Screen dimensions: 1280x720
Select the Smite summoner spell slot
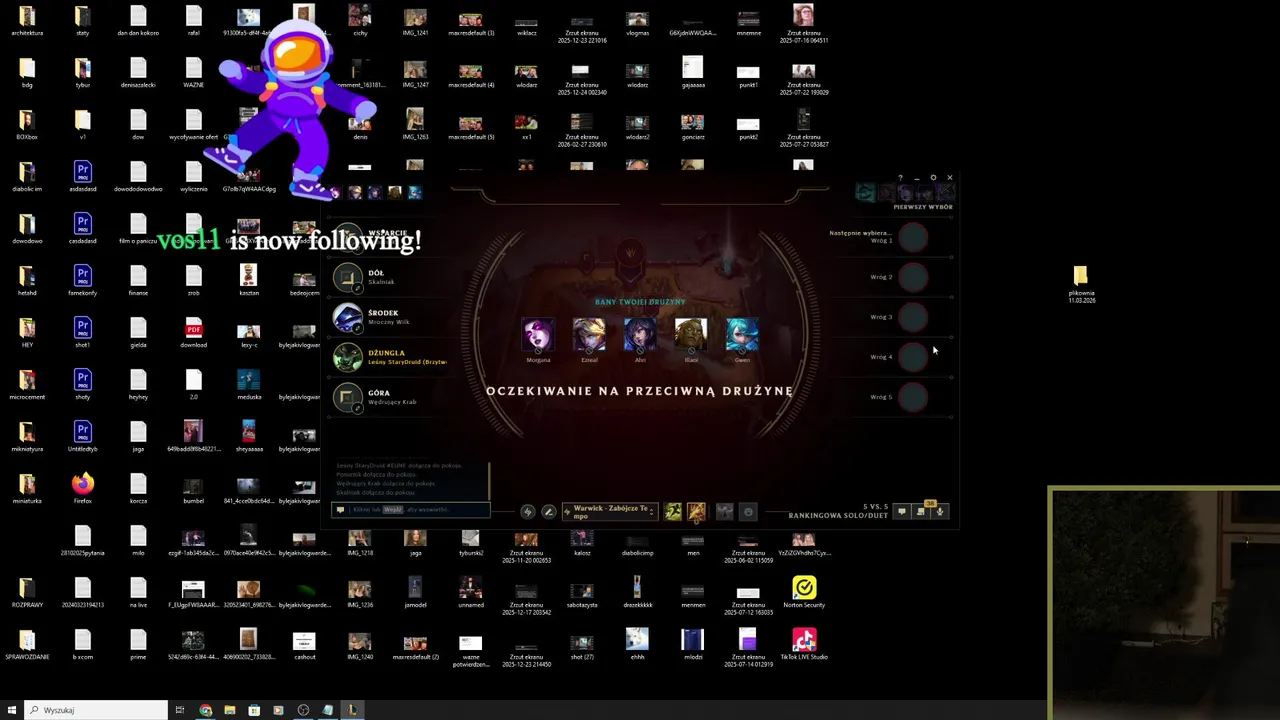click(696, 512)
